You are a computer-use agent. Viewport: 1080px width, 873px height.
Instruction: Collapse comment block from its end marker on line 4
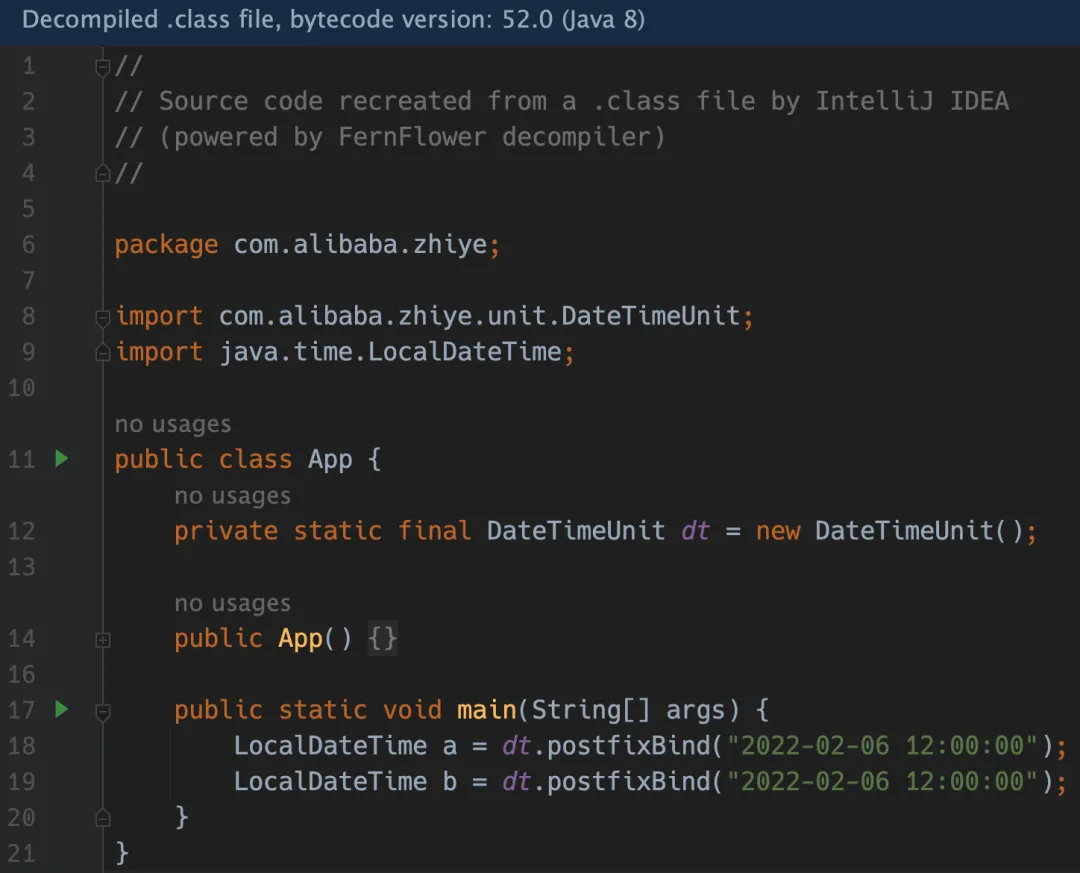click(103, 173)
